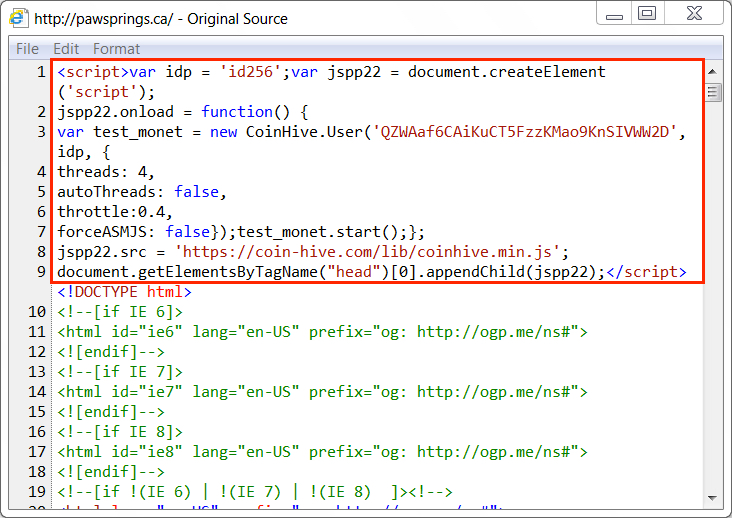The height and width of the screenshot is (518, 732).
Task: Click '<![endif]-->' on line 15
Action: tap(111, 412)
